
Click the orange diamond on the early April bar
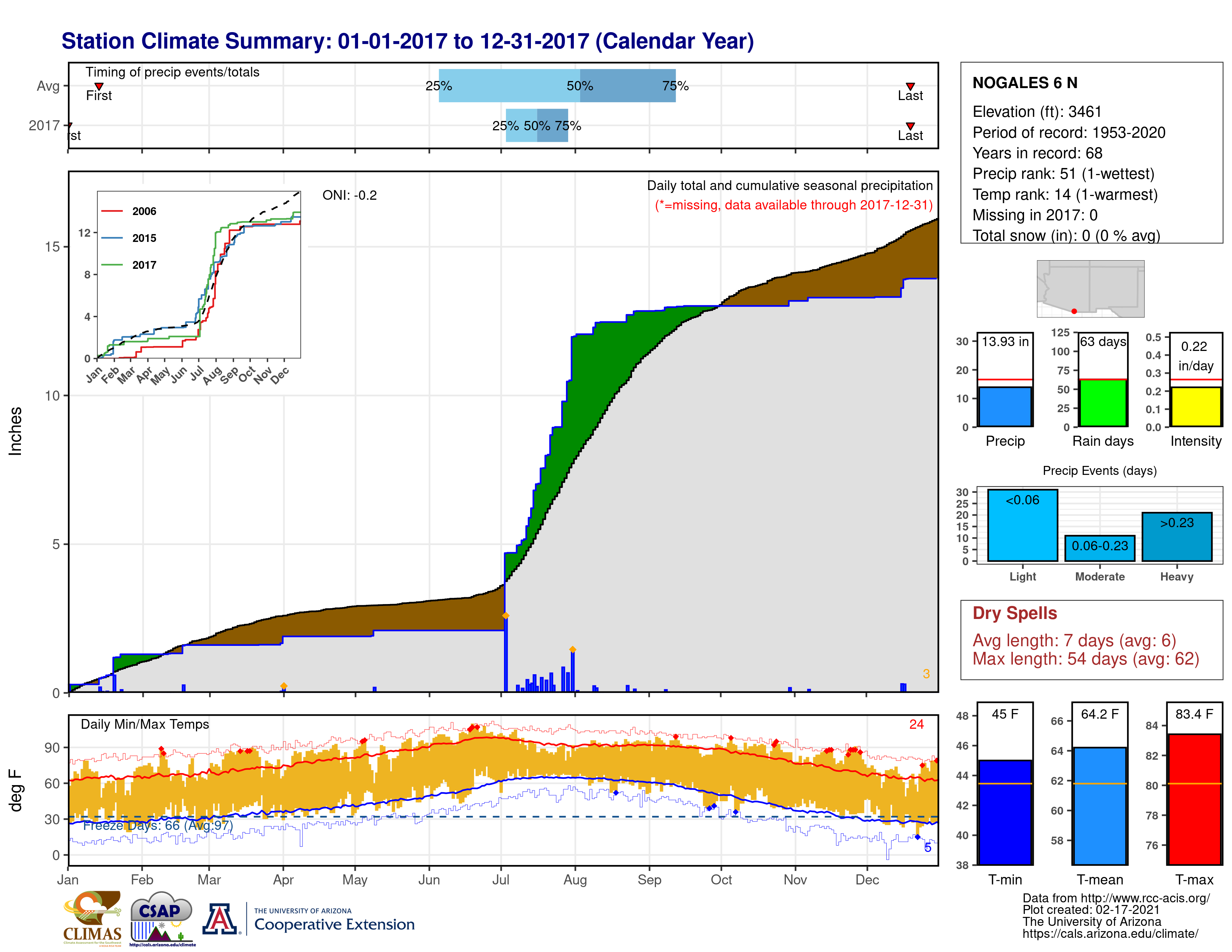coord(284,686)
